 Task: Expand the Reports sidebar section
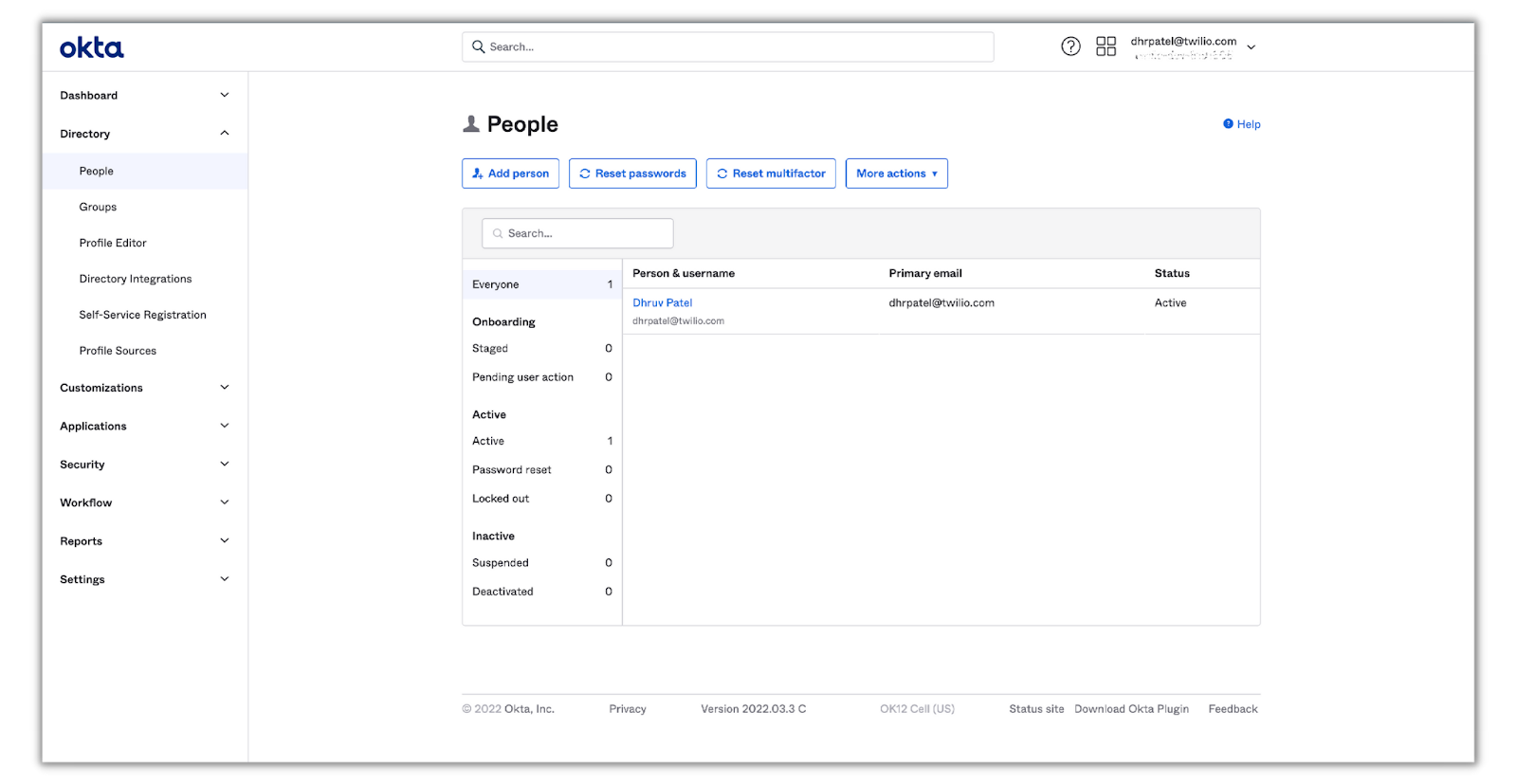(x=144, y=541)
